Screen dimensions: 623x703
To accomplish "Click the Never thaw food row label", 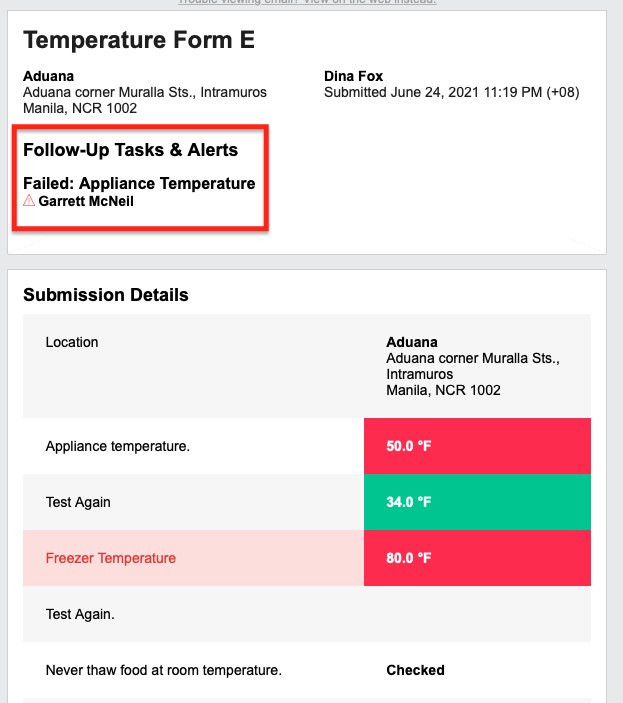I will tap(164, 670).
